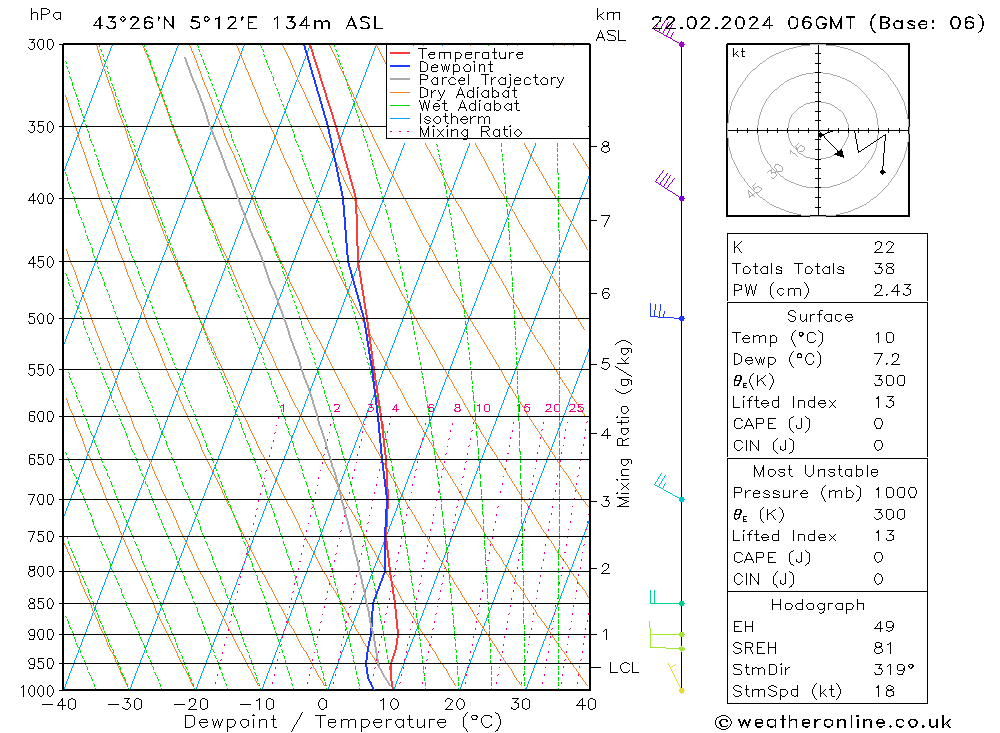
Task: Click the yellow wind barb near 1000 hPa
Action: click(x=675, y=677)
